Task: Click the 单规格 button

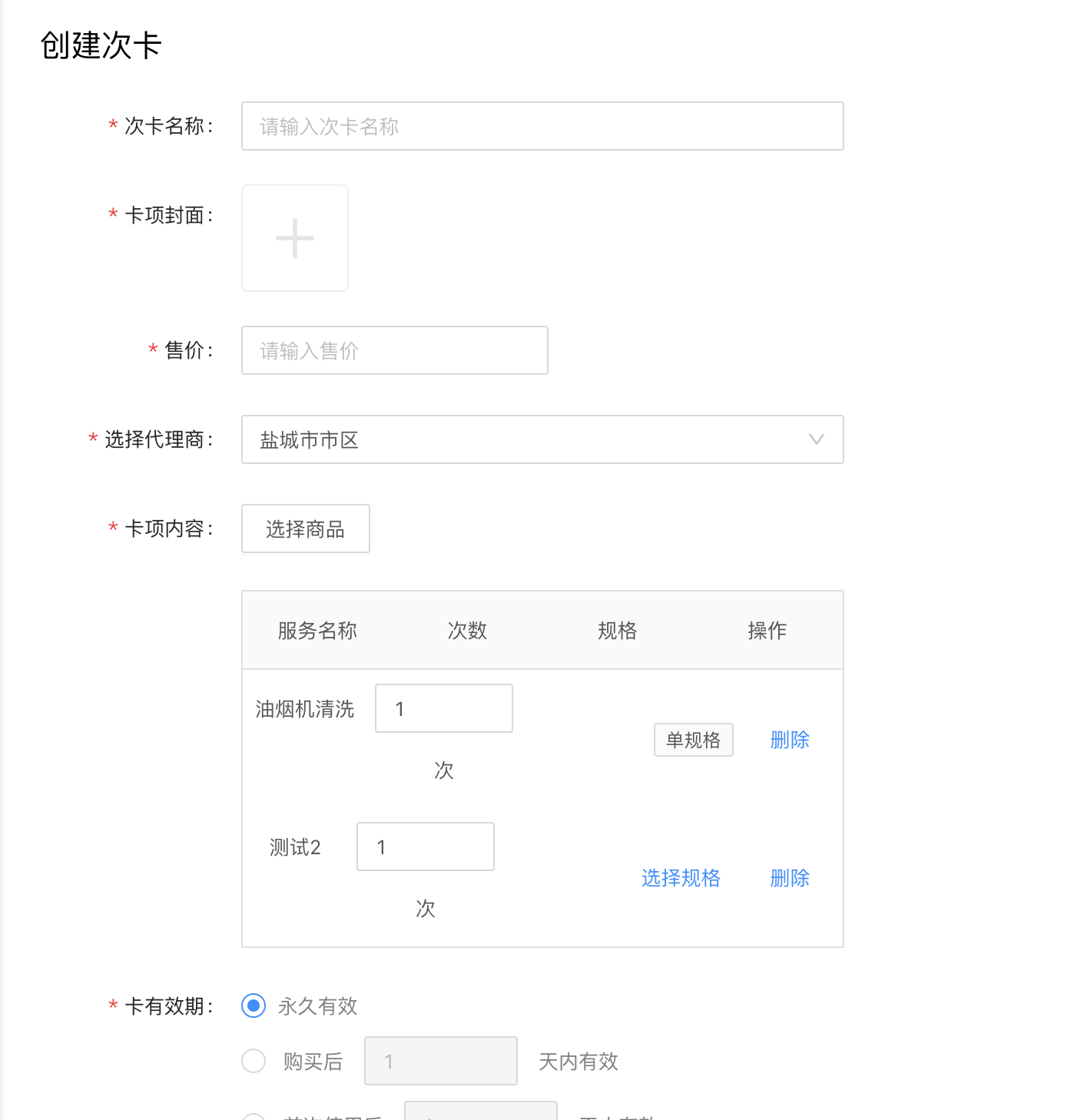Action: click(693, 740)
